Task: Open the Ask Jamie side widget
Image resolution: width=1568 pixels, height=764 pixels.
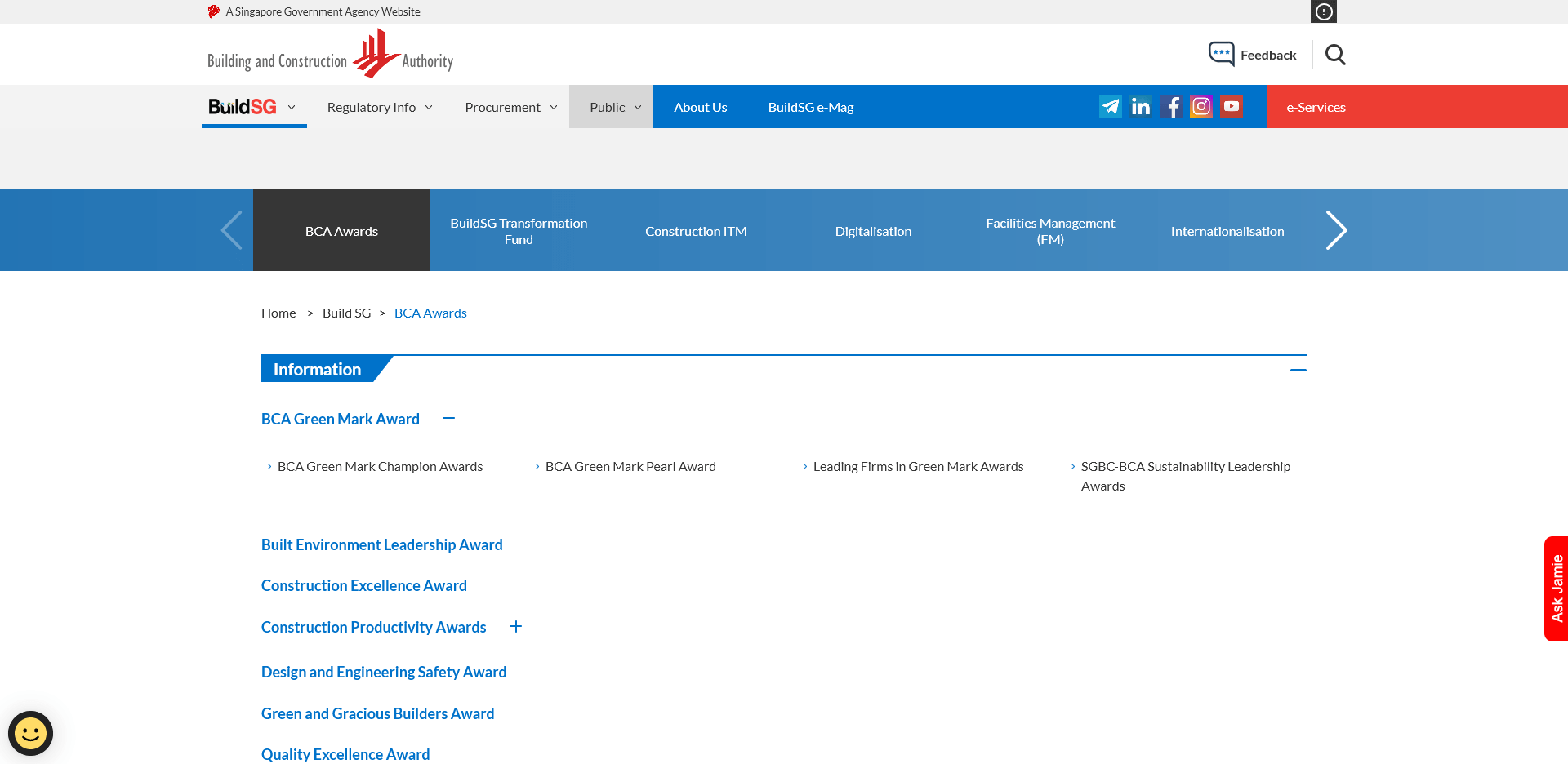Action: (1556, 588)
